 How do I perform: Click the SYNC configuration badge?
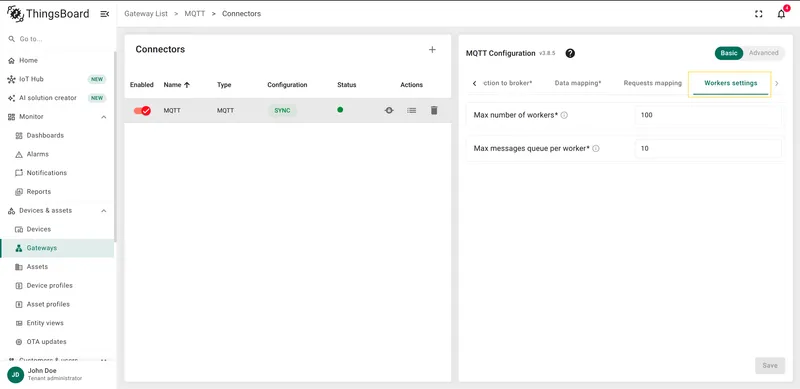click(282, 110)
